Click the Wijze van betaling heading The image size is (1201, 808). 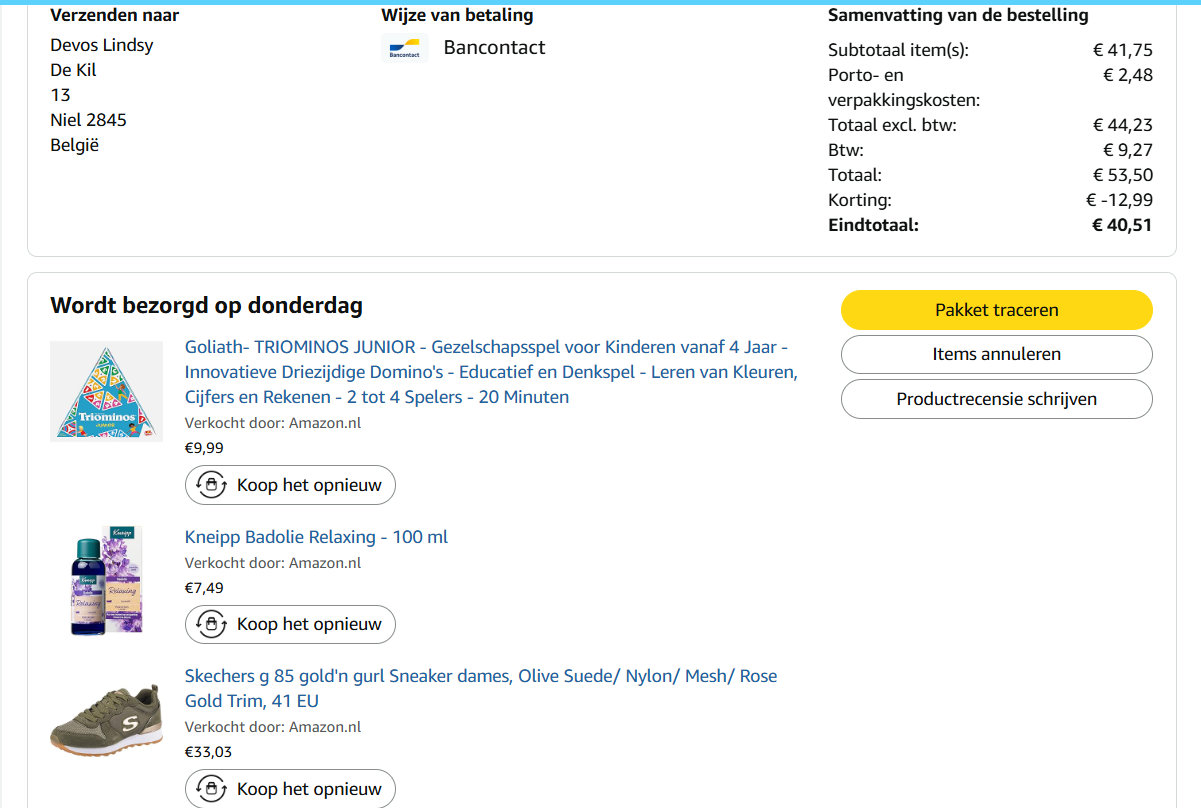457,15
